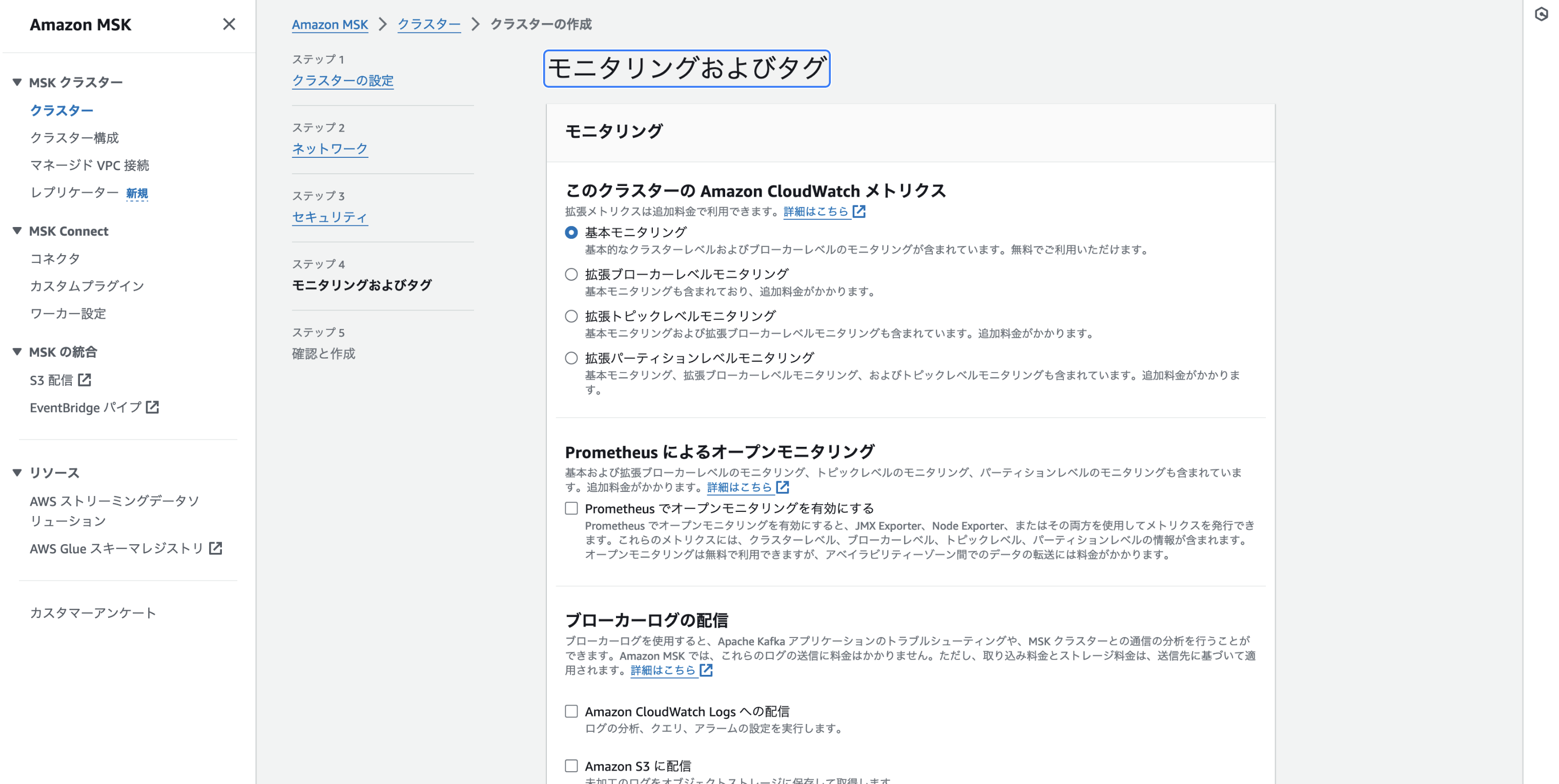Click the クラスター breadcrumb link

tap(428, 24)
